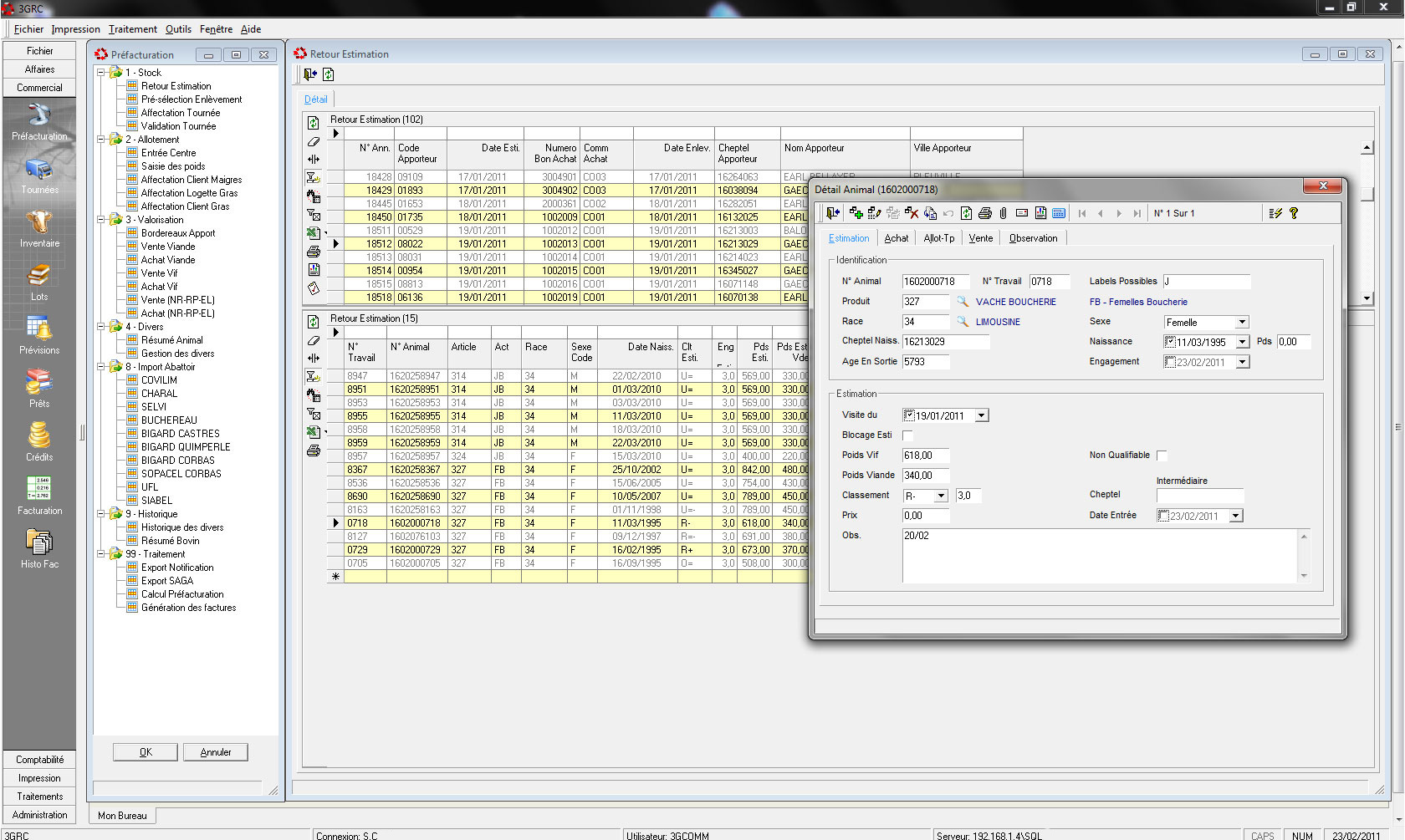Open the Fichier menu in the menu bar

click(x=28, y=29)
